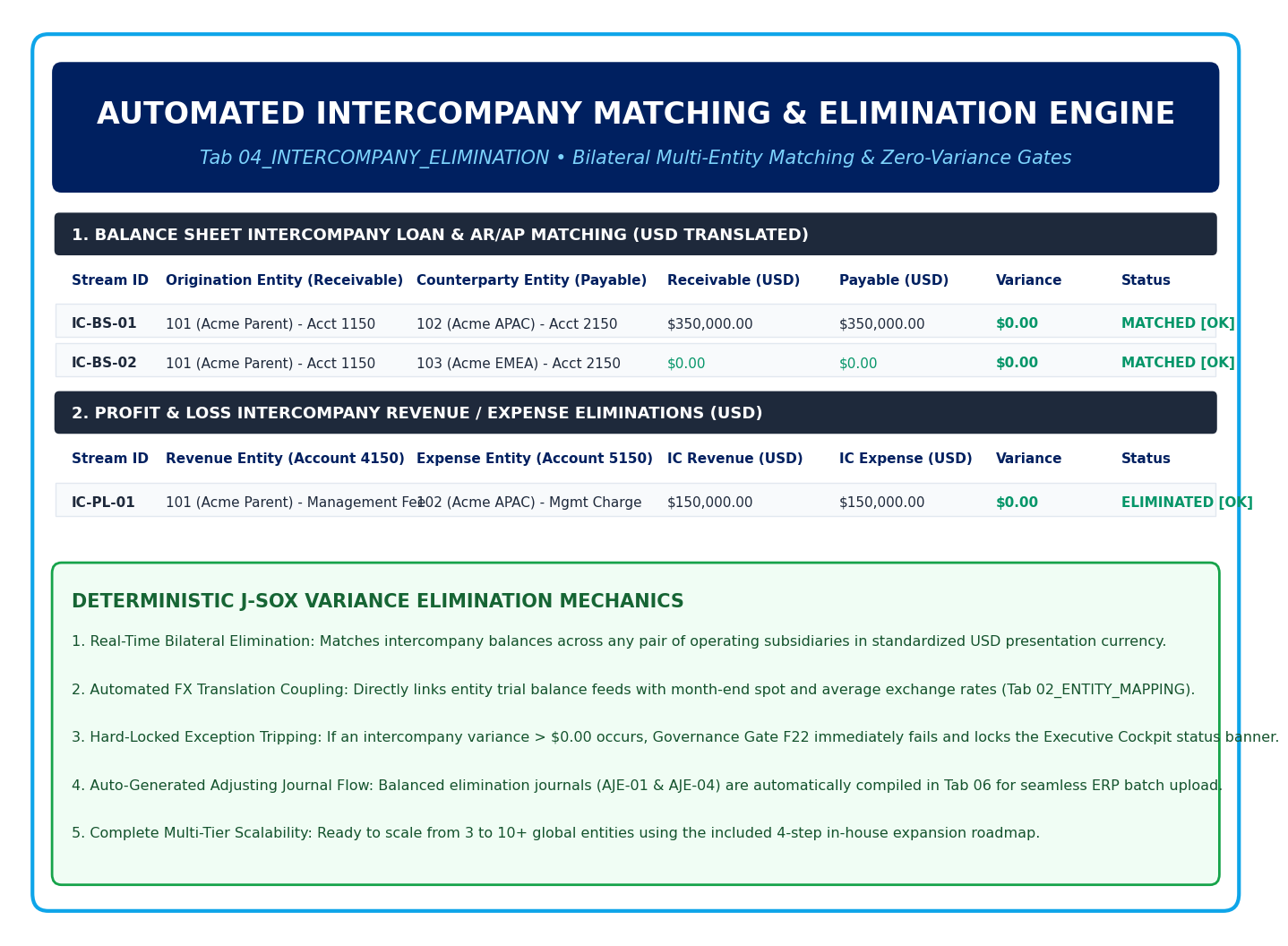Click the $350,000.00 receivable value

(709, 324)
